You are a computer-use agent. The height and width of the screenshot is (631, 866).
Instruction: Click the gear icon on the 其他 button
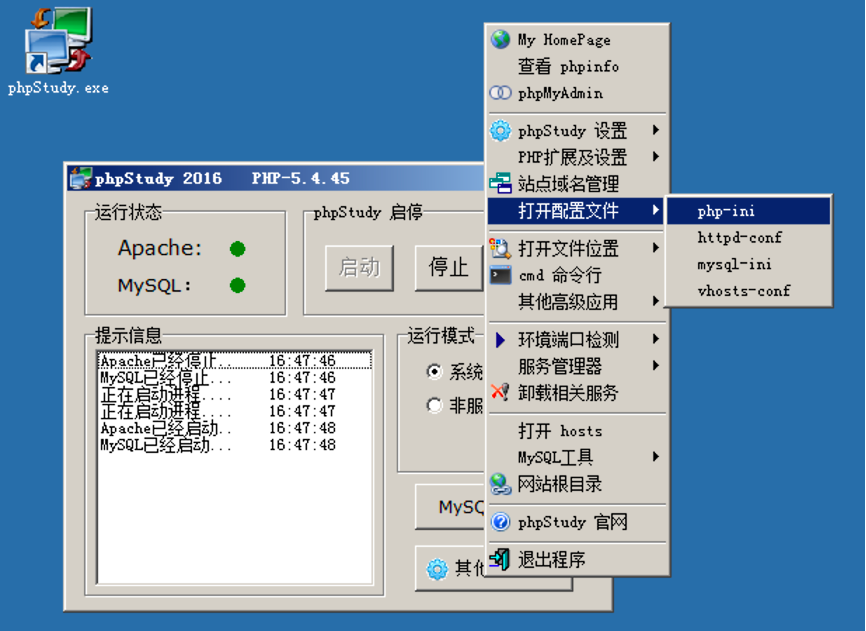(437, 569)
